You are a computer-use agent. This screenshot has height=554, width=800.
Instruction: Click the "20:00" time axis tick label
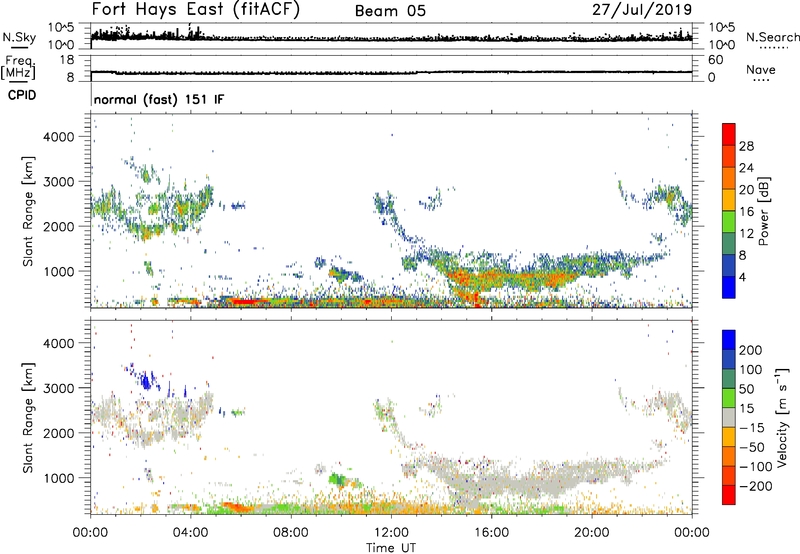(591, 533)
